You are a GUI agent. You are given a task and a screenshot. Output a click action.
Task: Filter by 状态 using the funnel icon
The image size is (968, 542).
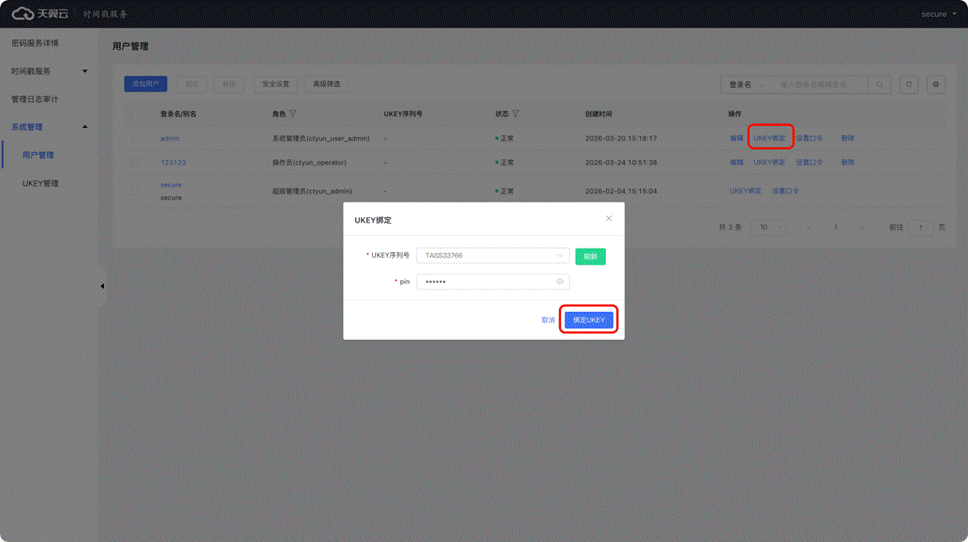click(x=515, y=114)
